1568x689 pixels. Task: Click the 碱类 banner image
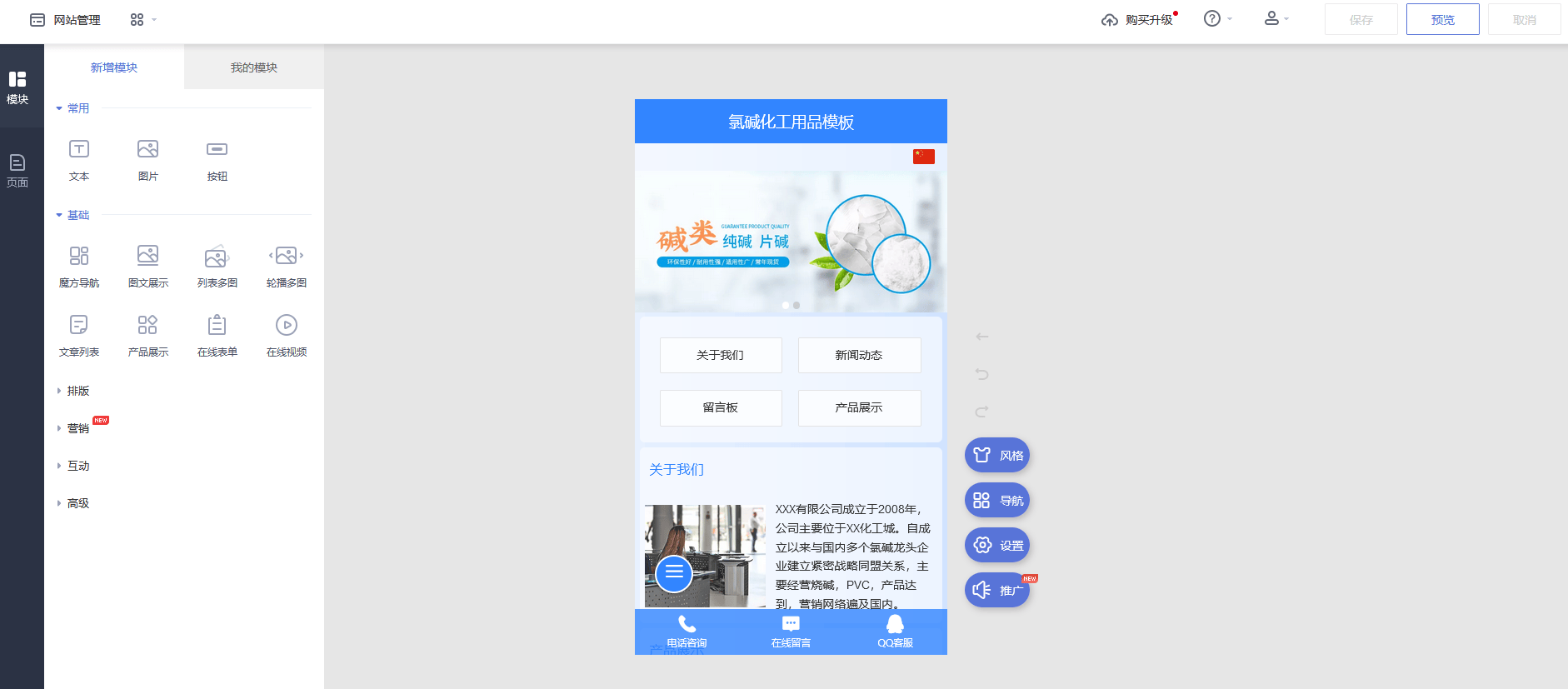pos(791,242)
